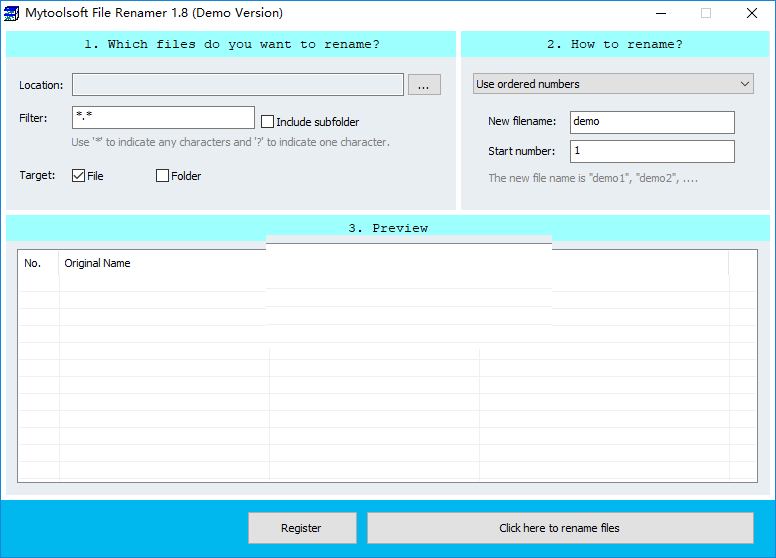Click the wildcard usage hint text
The width and height of the screenshot is (776, 558).
click(x=231, y=142)
